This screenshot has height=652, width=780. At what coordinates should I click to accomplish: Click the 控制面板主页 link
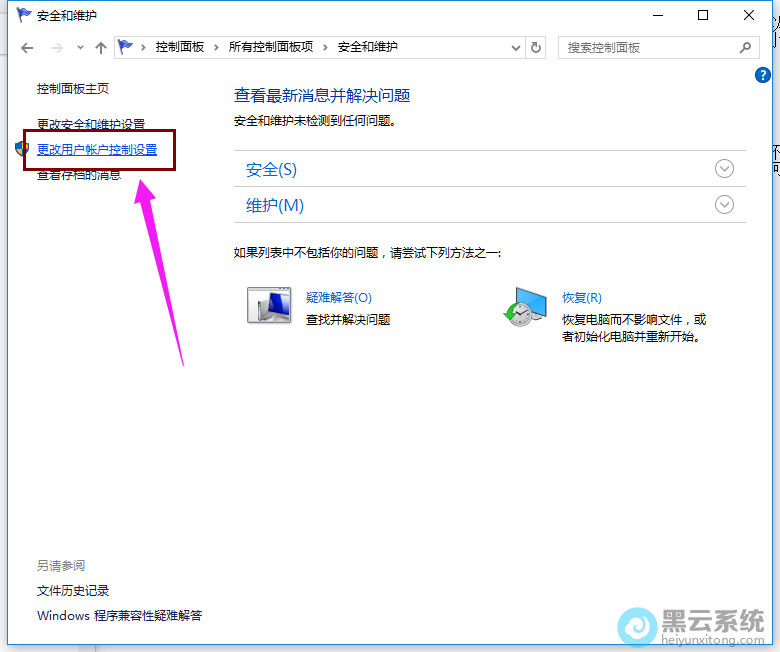(73, 89)
